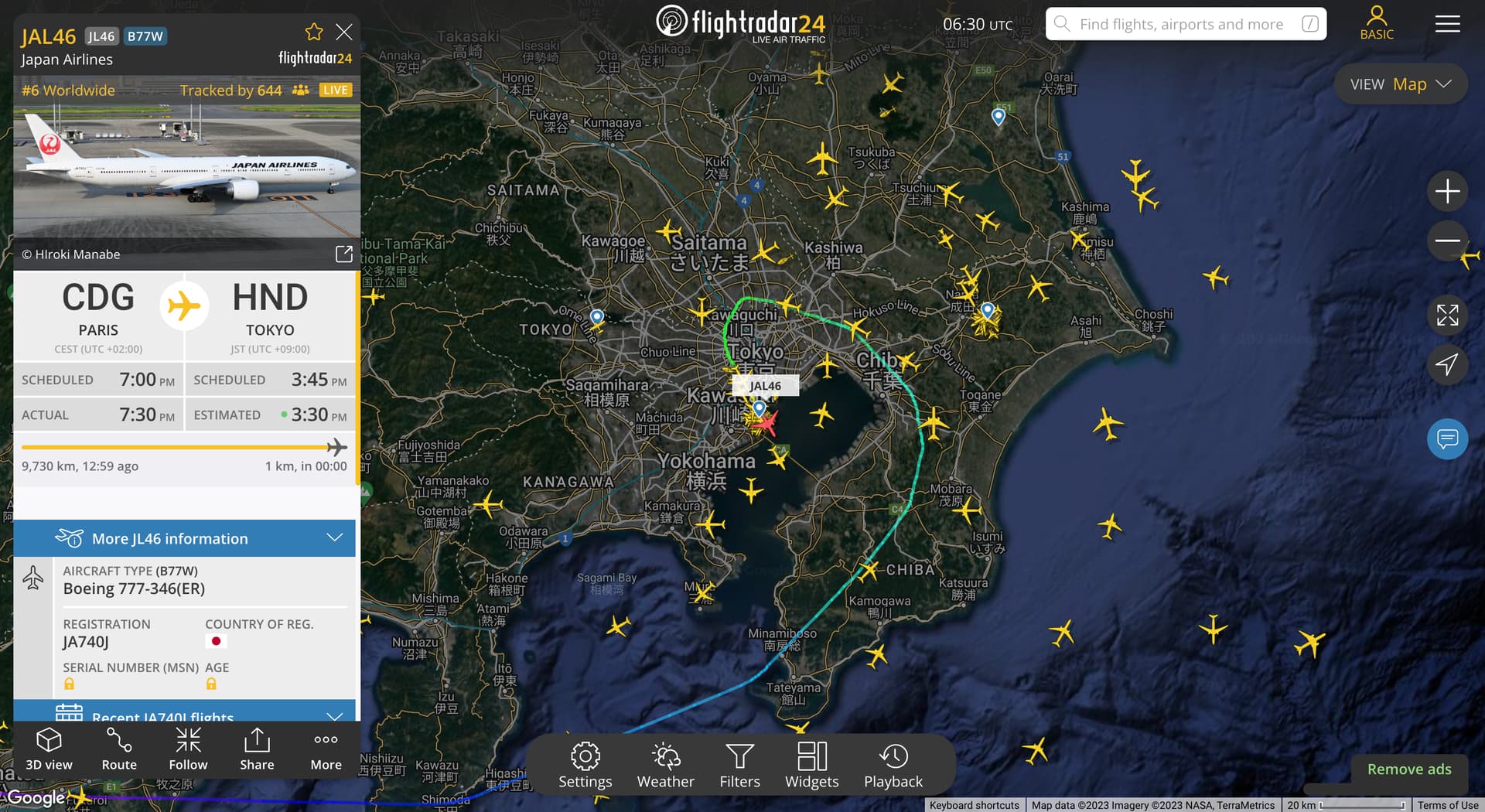Click the slash shortcut icon in search box

(x=1310, y=24)
